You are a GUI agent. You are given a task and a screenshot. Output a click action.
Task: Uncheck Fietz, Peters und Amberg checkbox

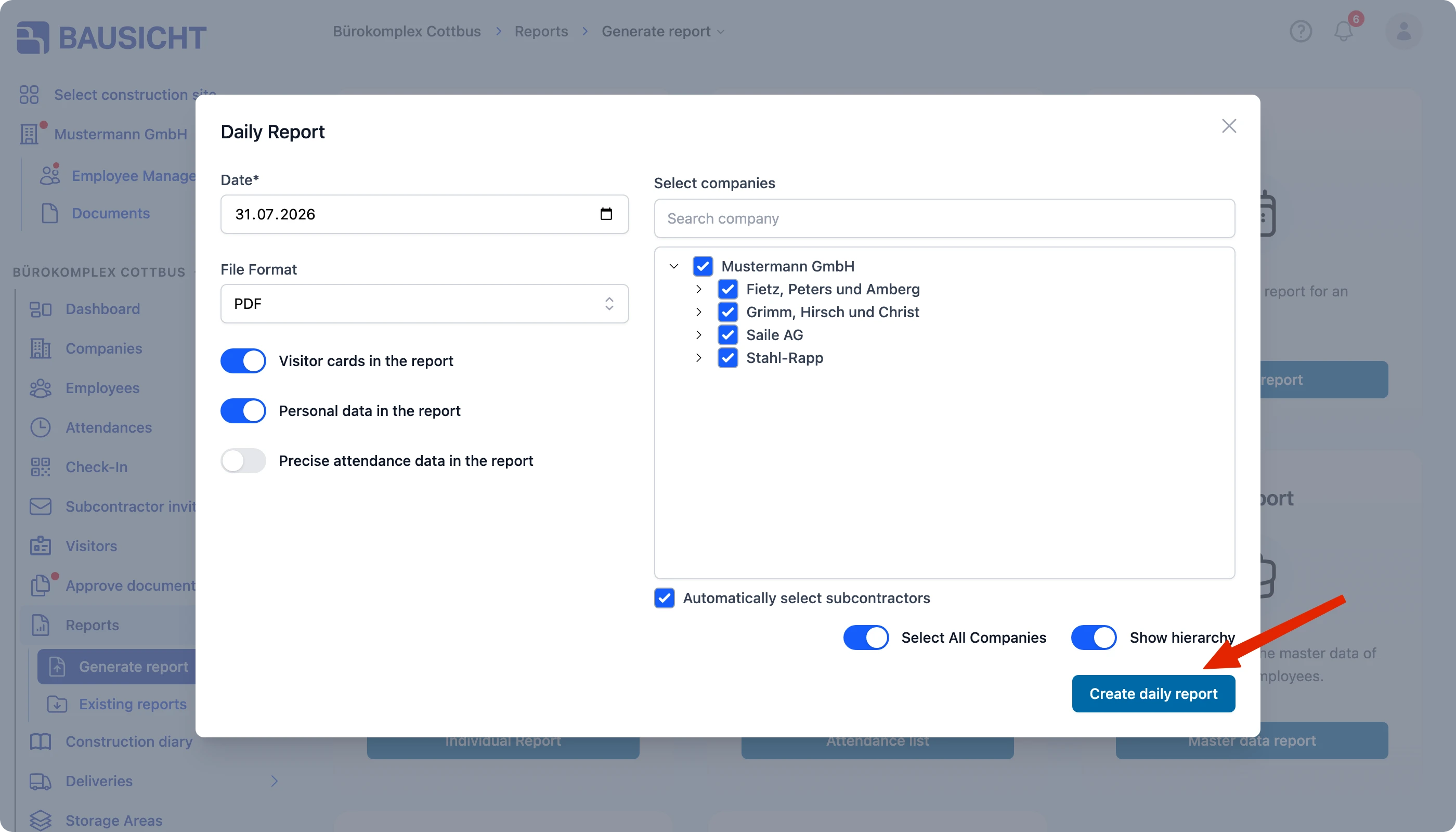727,289
